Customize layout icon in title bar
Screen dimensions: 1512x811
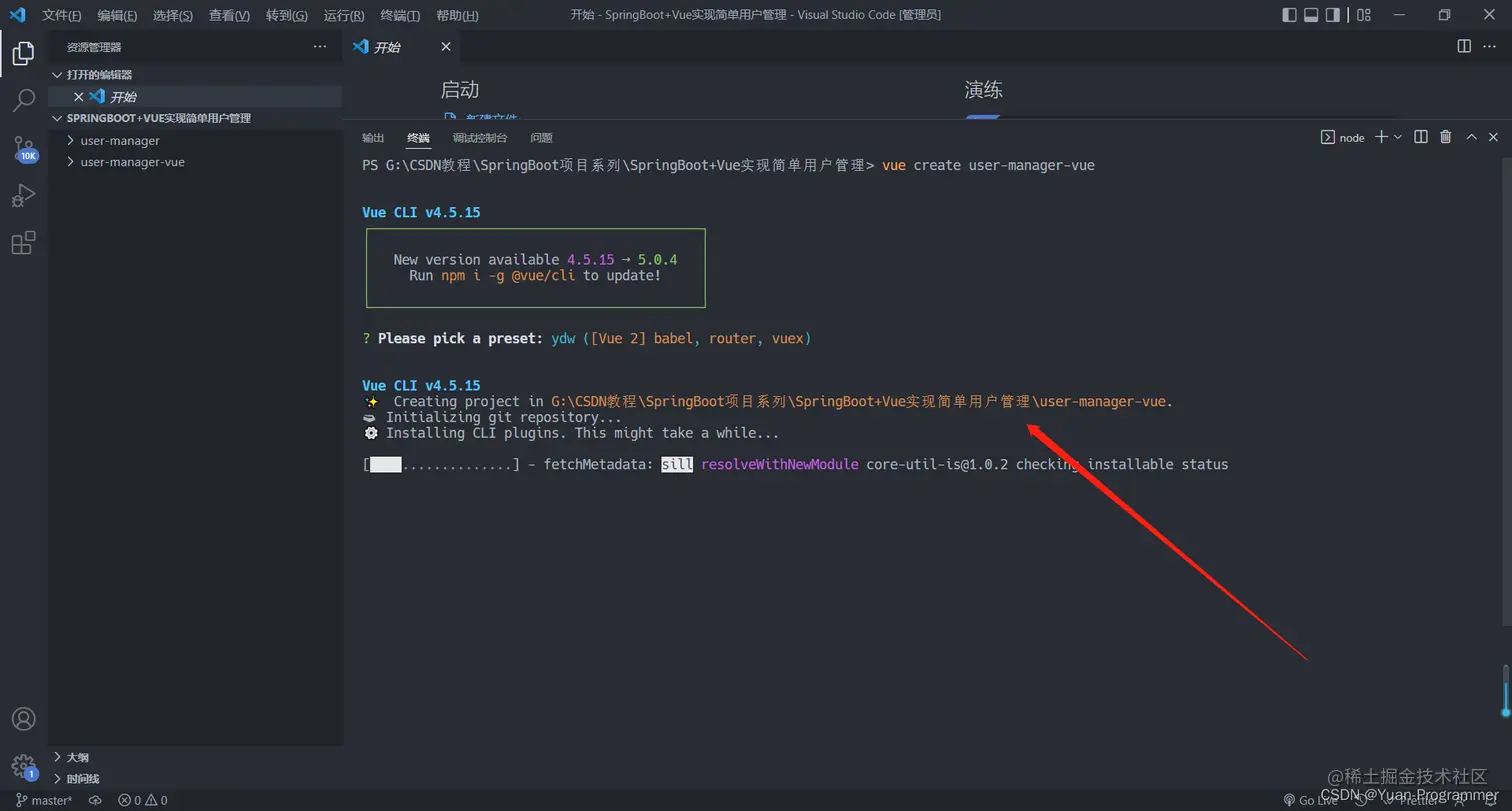[1364, 15]
